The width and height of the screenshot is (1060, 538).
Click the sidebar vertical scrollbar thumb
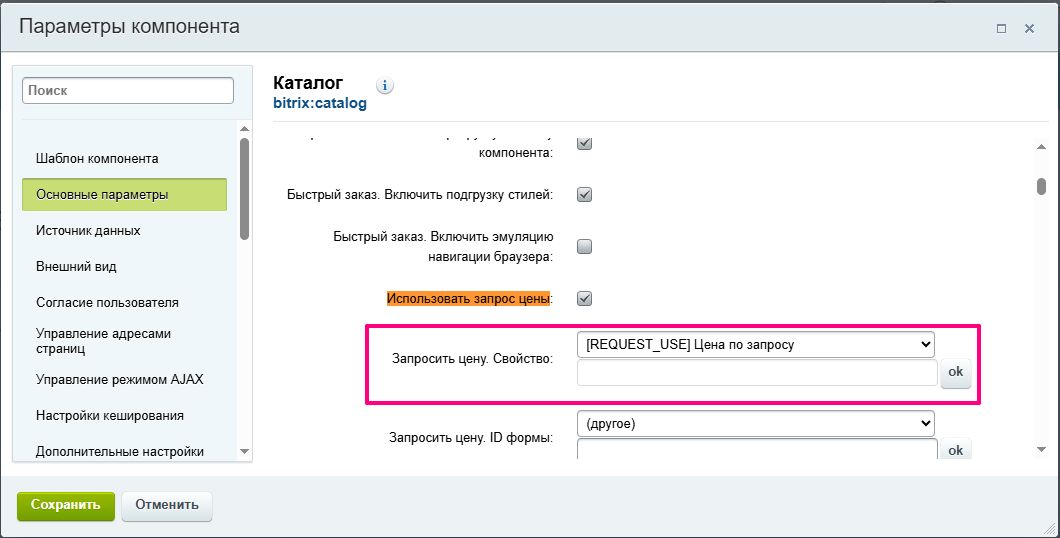click(245, 188)
